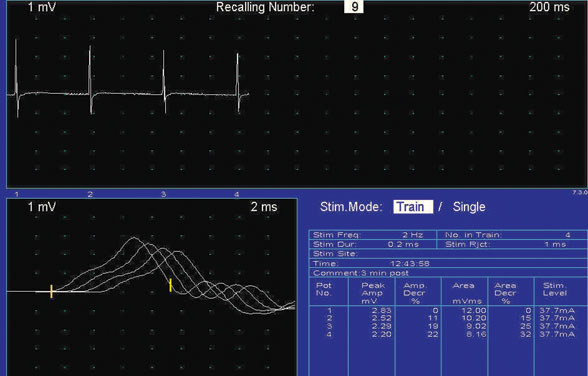588x376 pixels.
Task: Click the Stim.Mode label
Action: click(x=351, y=207)
